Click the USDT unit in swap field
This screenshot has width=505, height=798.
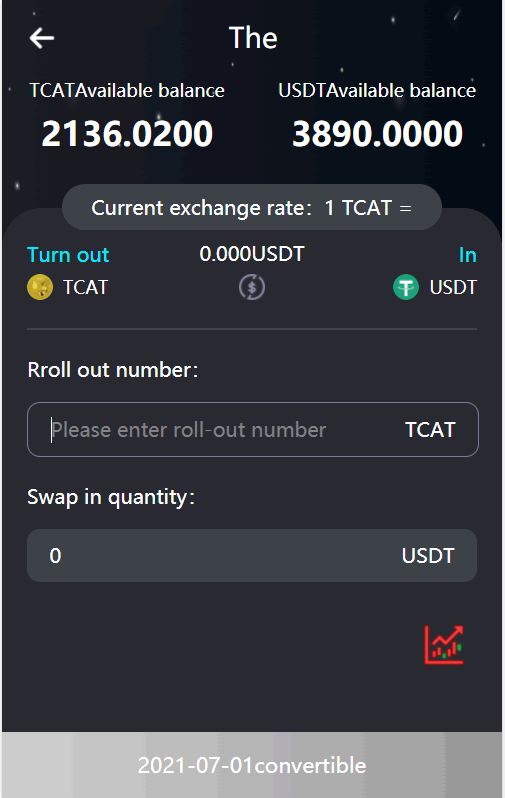[428, 556]
